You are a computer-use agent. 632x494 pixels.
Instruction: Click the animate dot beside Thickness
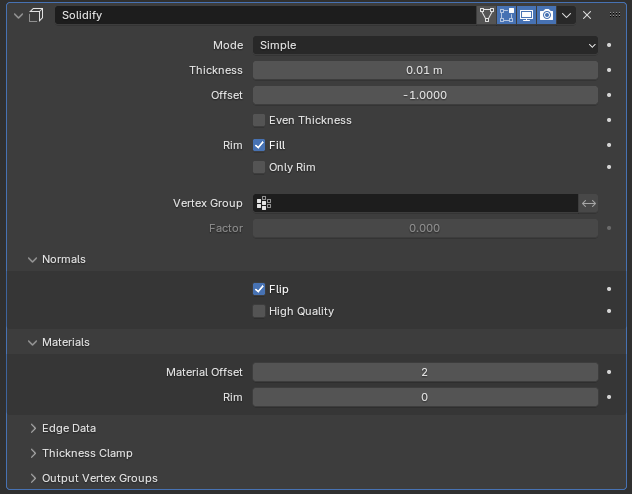pos(609,70)
